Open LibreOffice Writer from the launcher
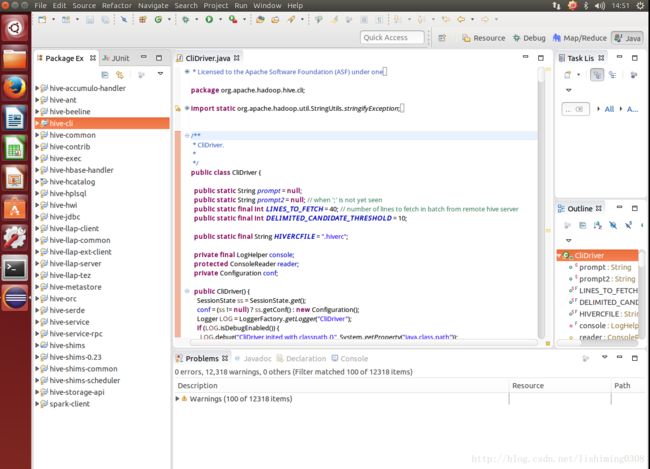This screenshot has height=469, width=650. tap(15, 118)
